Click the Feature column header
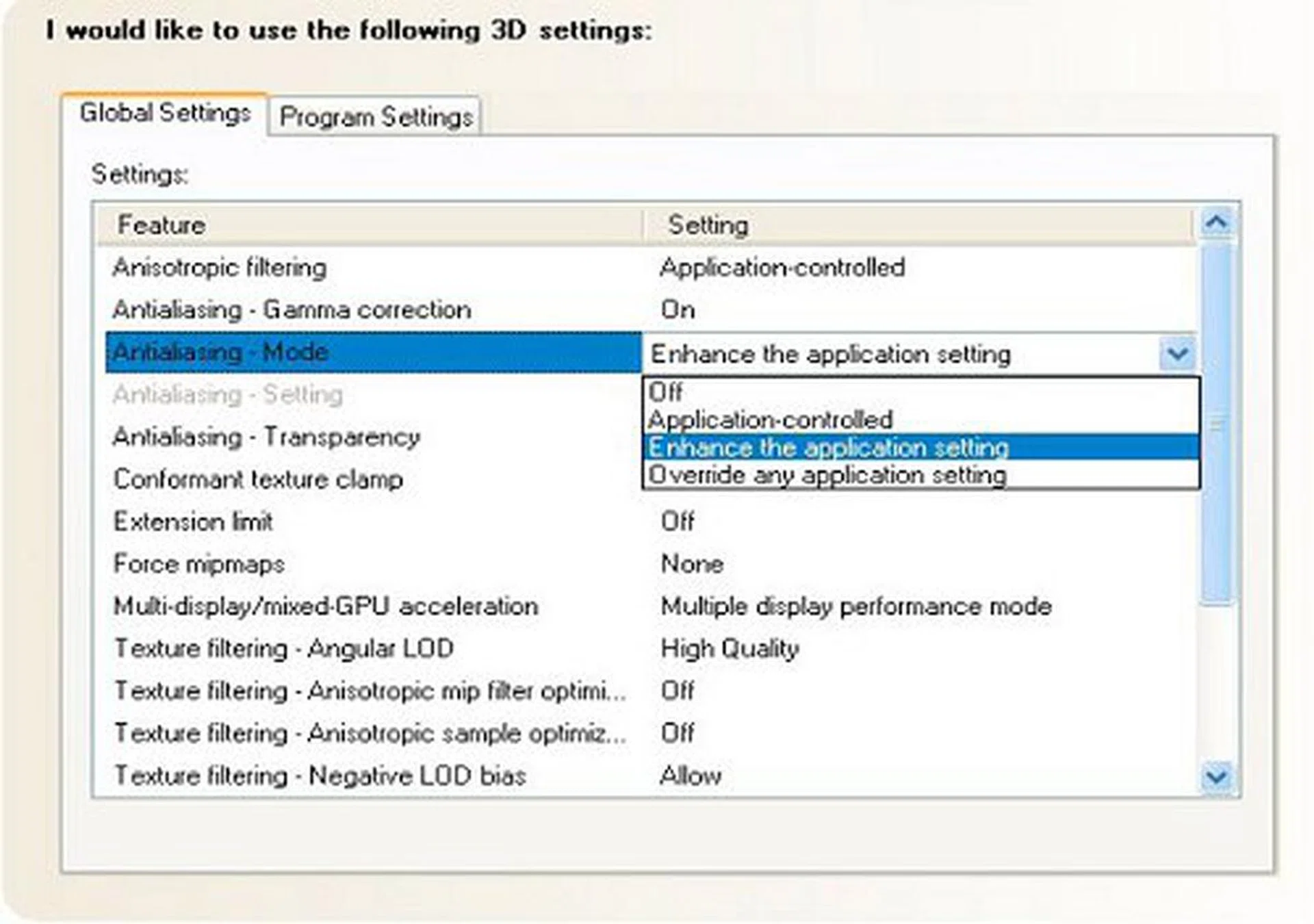 162,225
